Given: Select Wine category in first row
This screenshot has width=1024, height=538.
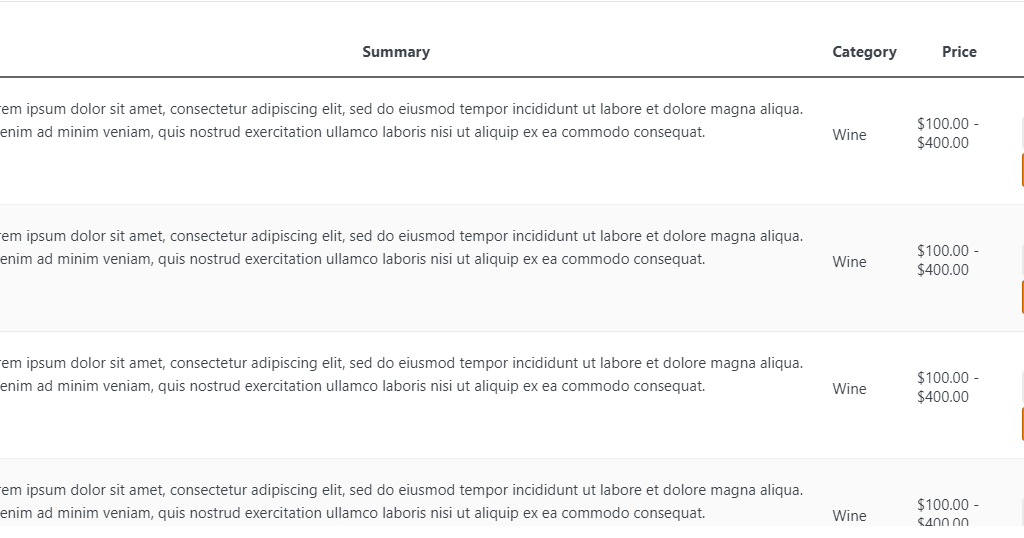Looking at the screenshot, I should pos(849,135).
